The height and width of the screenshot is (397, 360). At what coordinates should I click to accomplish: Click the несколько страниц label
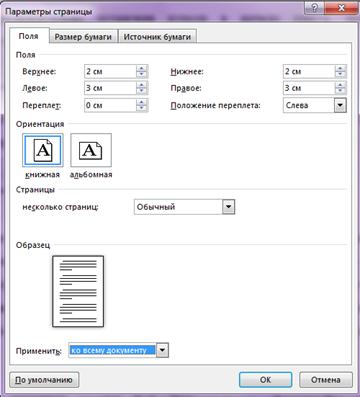[61, 207]
